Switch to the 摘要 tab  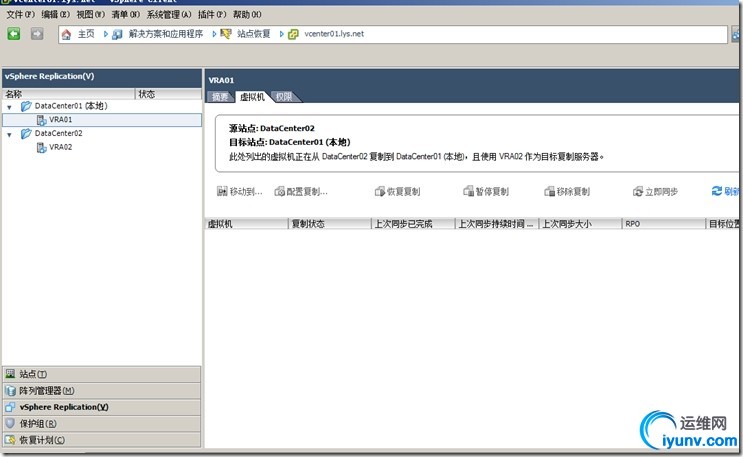pyautogui.click(x=220, y=97)
